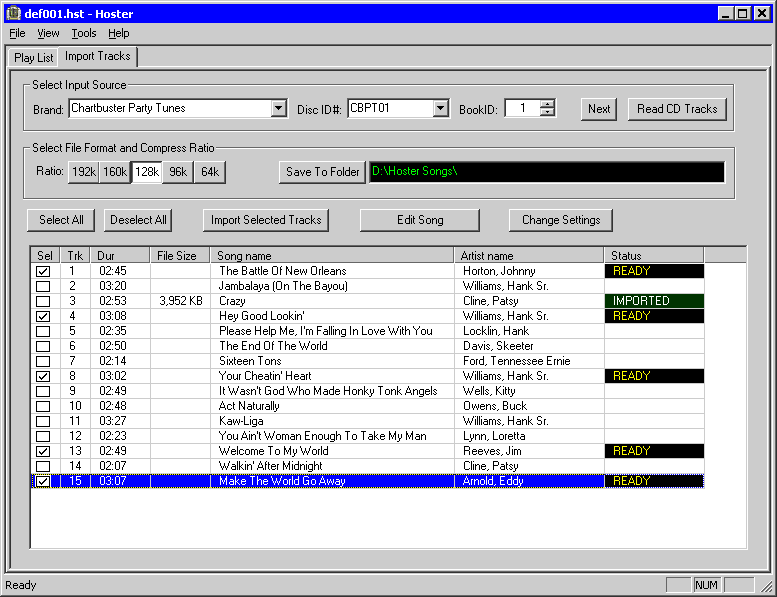This screenshot has height=597, width=777.
Task: Check The End Of The World checkbox
Action: pyautogui.click(x=43, y=346)
